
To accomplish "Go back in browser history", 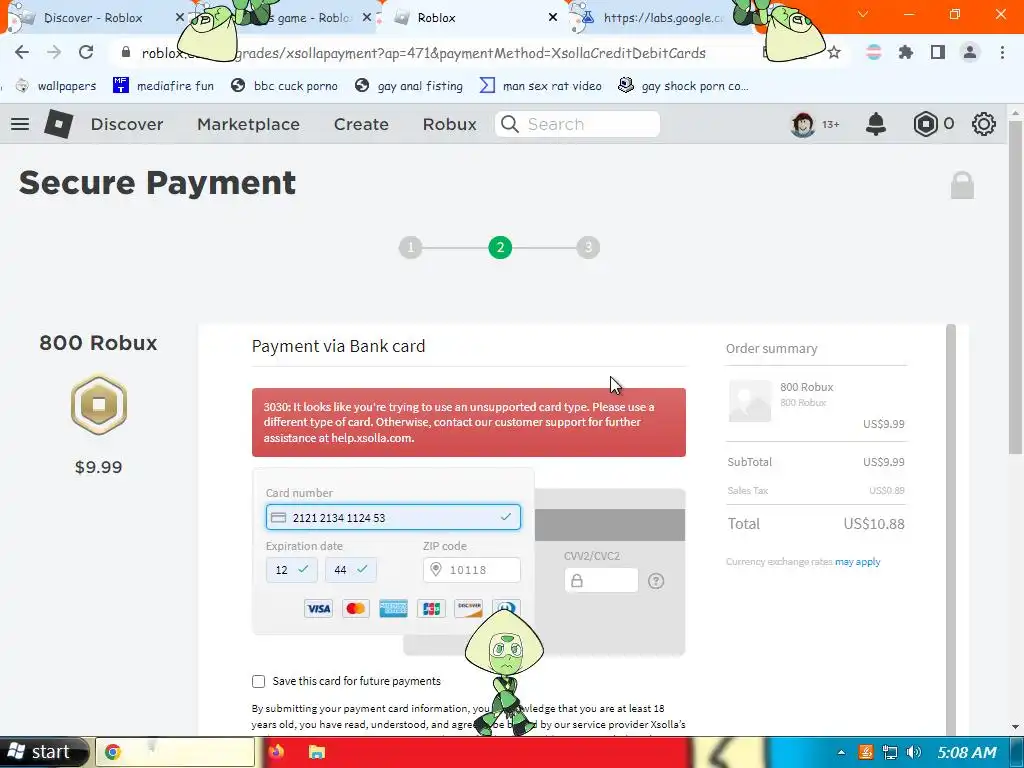I will [x=22, y=52].
